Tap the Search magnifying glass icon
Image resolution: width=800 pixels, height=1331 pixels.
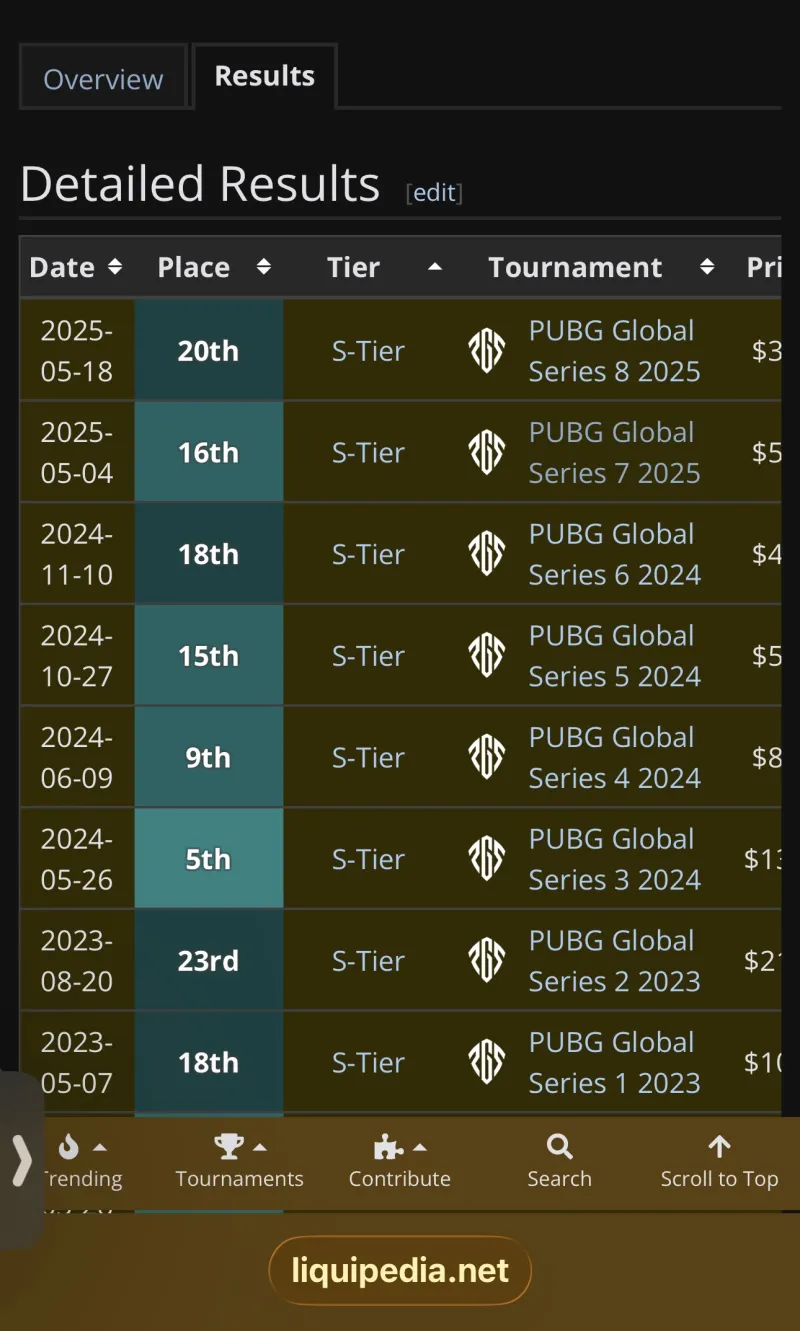point(560,1147)
